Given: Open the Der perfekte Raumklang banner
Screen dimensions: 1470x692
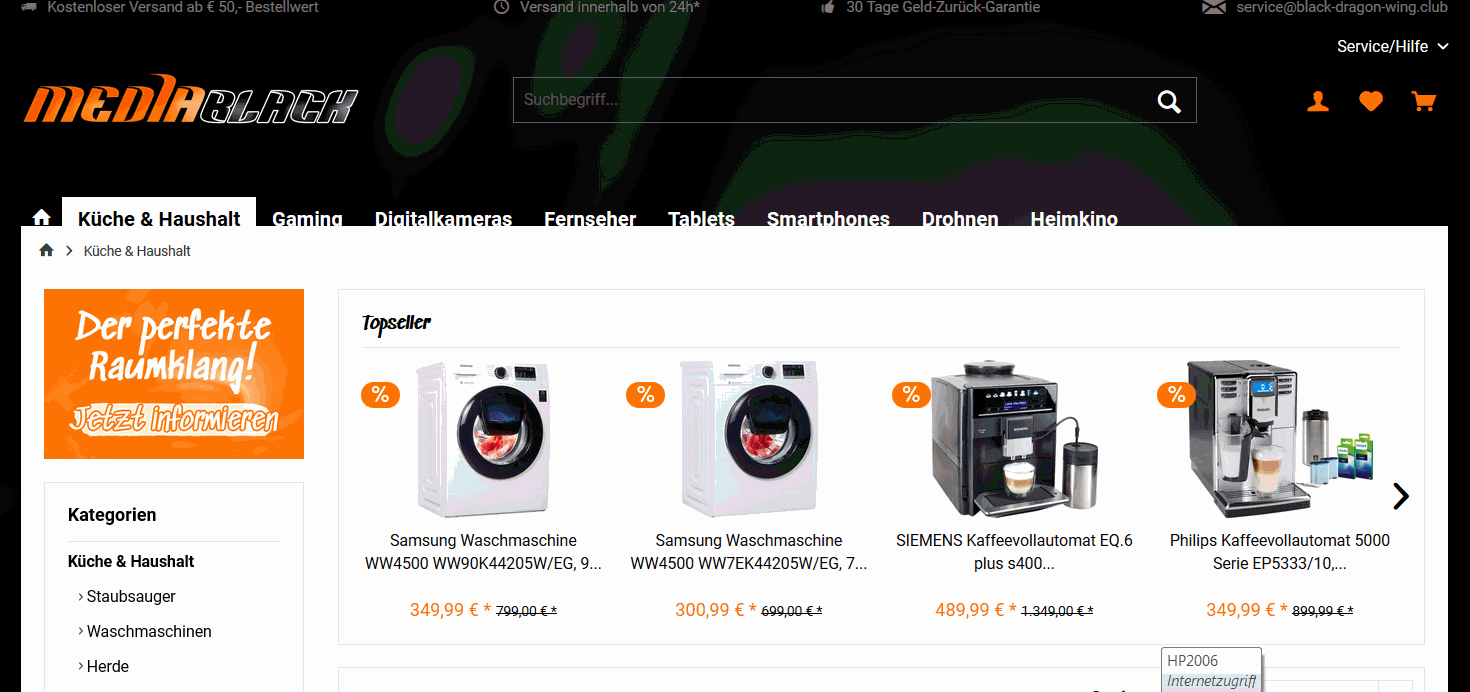Looking at the screenshot, I should tap(174, 374).
